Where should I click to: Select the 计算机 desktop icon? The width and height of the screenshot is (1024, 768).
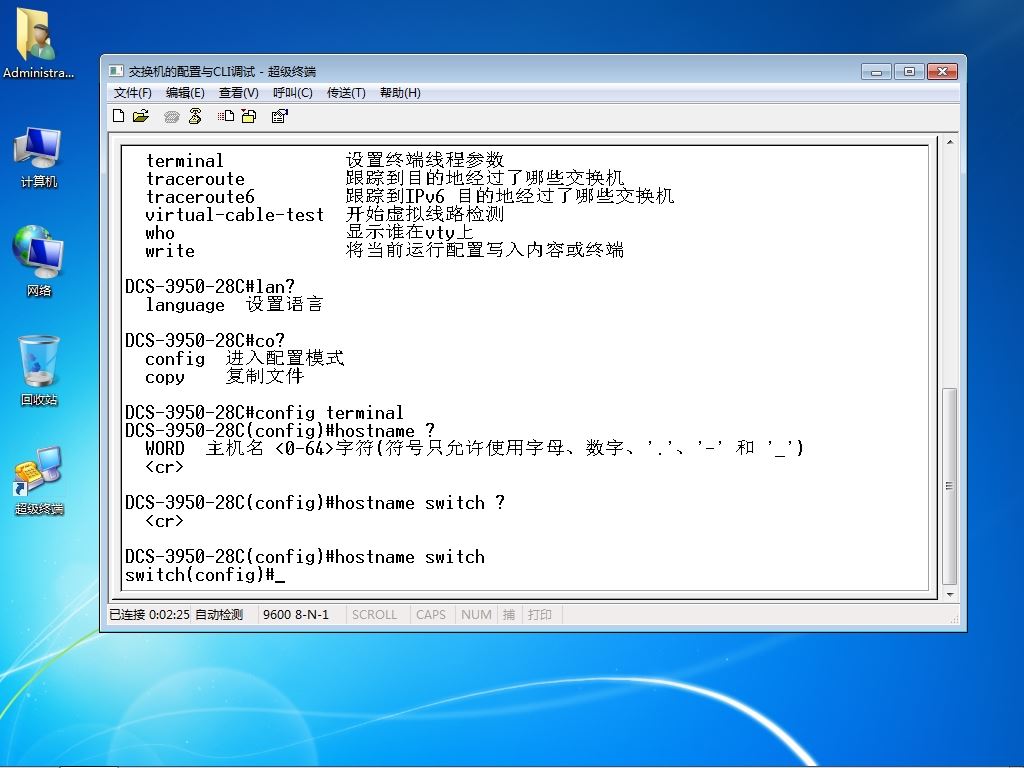click(38, 157)
